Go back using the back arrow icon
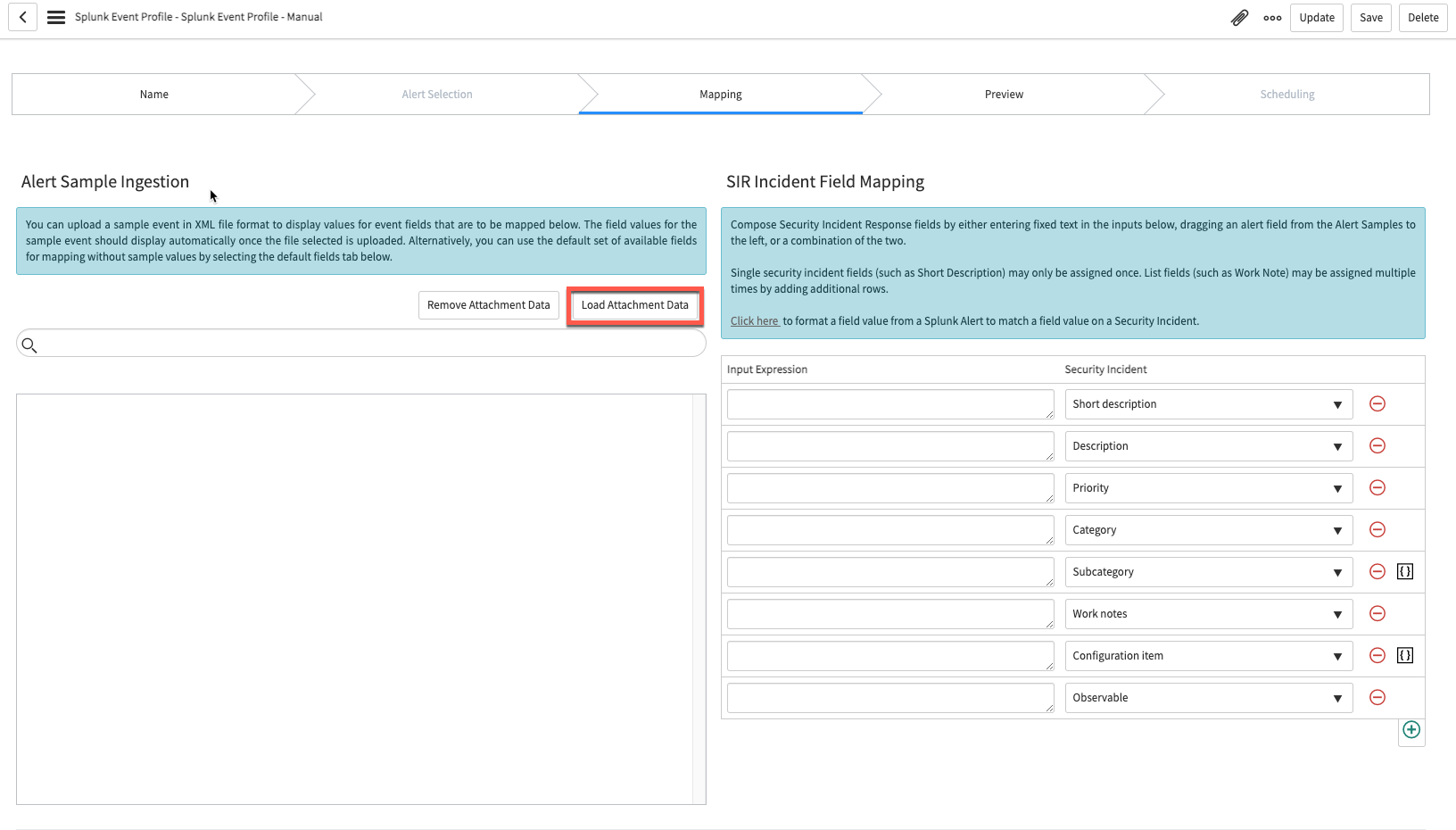Image resolution: width=1456 pixels, height=830 pixels. [23, 17]
